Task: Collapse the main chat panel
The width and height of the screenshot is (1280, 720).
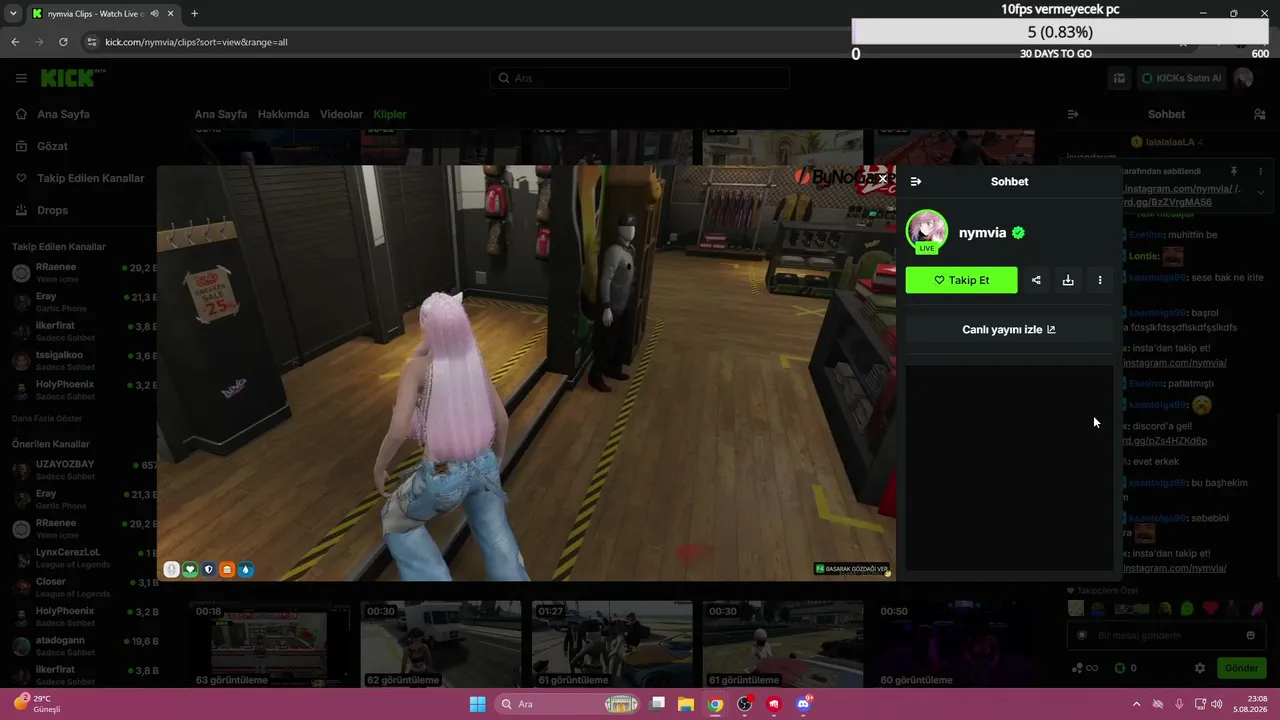Action: point(1073,114)
